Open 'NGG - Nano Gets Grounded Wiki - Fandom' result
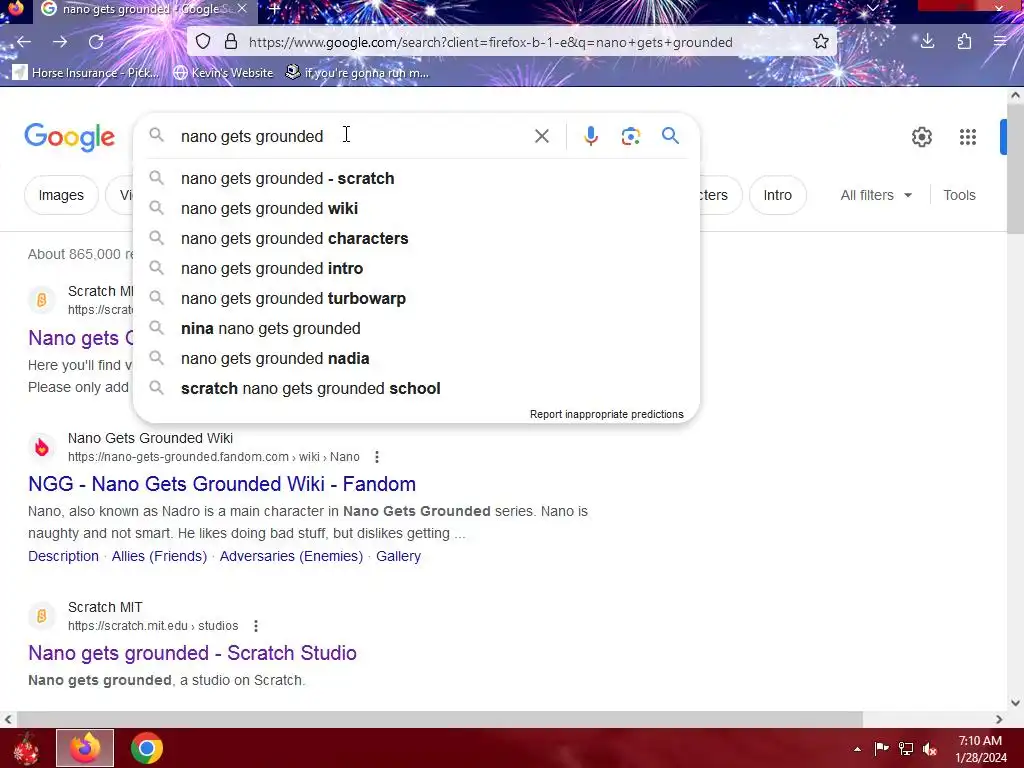 pos(222,484)
